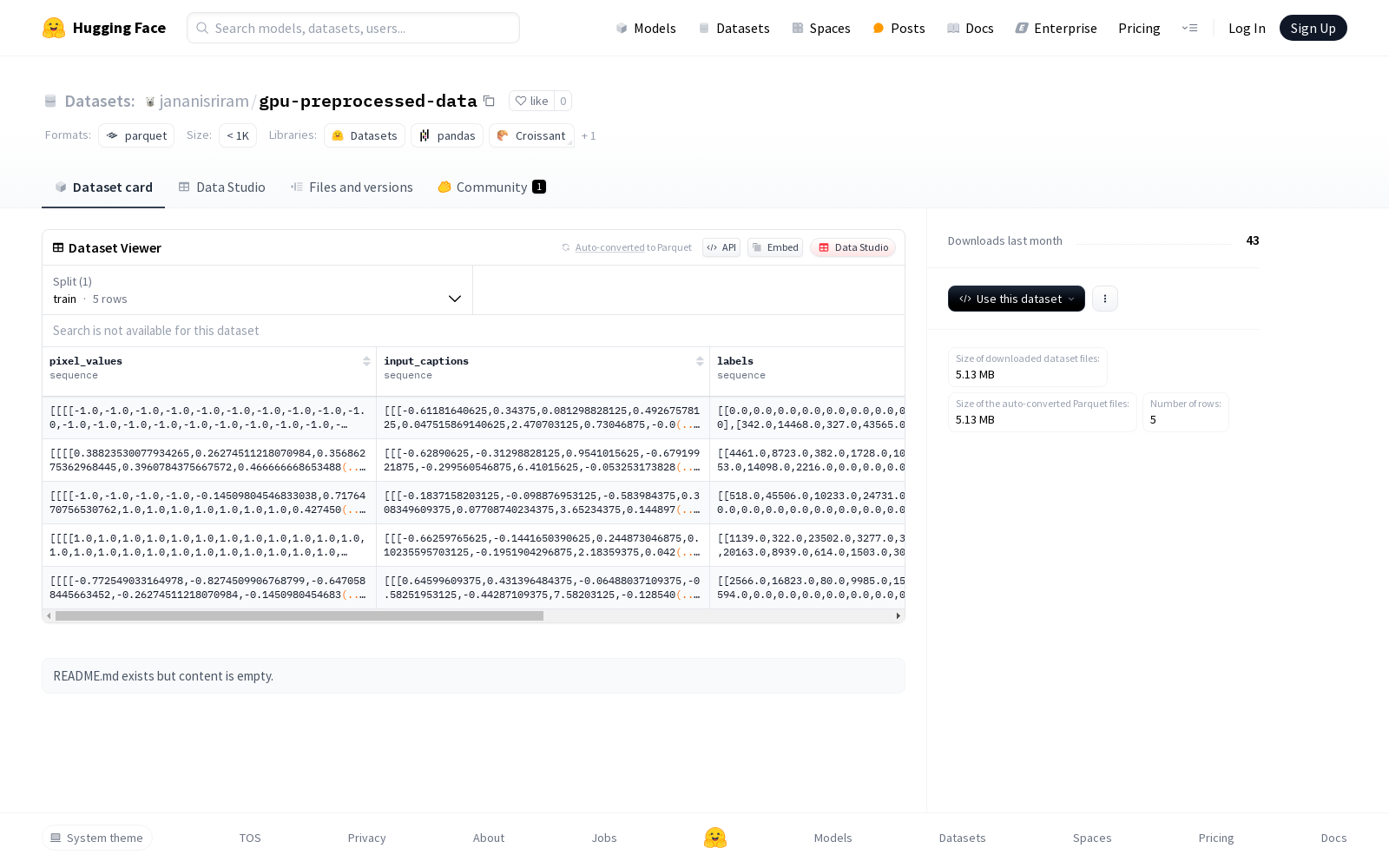The image size is (1389, 868).
Task: Open Datasets in the top navigation
Action: tap(734, 28)
